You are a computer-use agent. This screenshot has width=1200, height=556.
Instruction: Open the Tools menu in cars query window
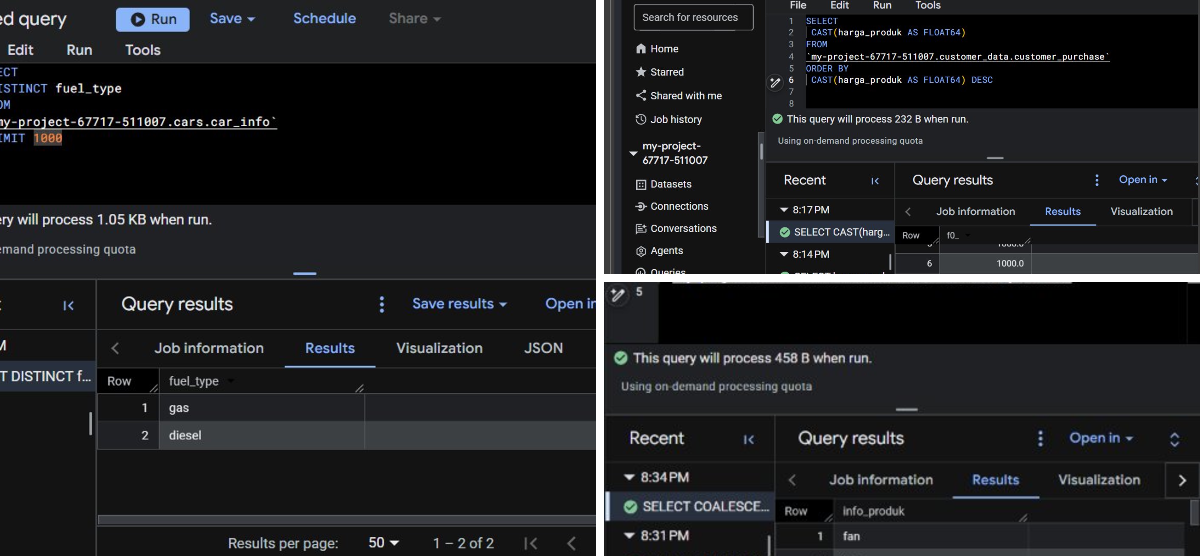click(x=143, y=50)
